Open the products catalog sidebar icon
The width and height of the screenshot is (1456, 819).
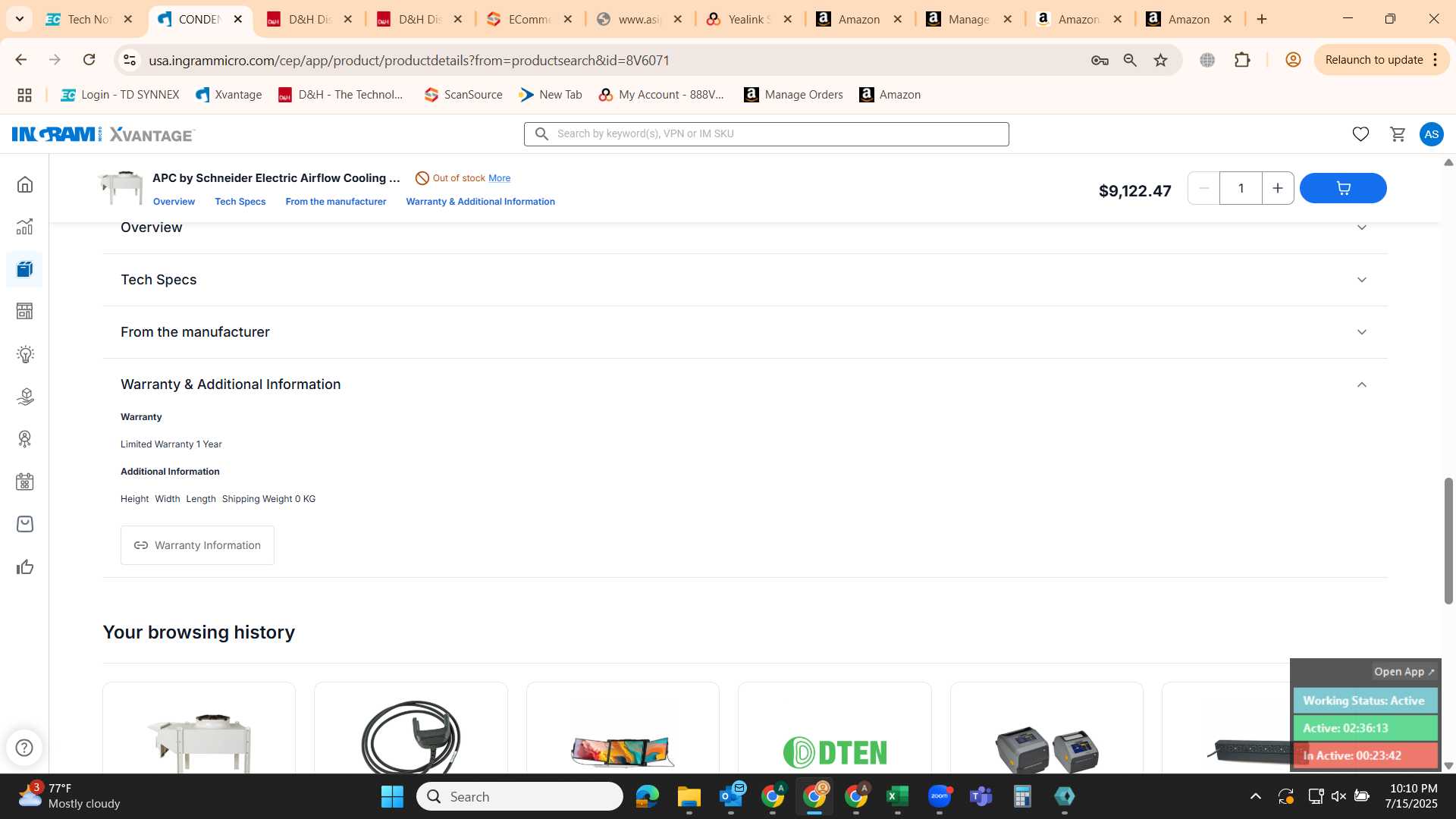pyautogui.click(x=25, y=269)
